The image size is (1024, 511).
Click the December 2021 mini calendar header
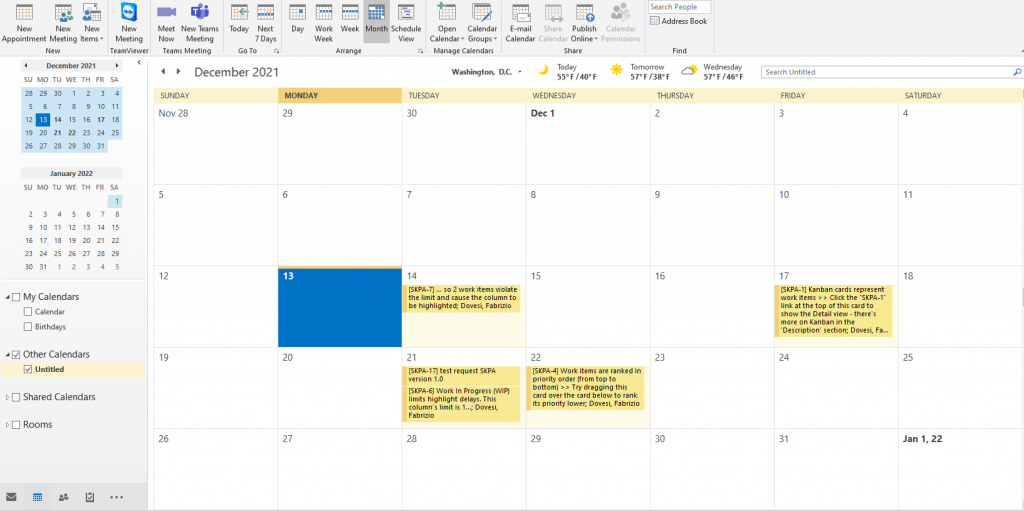point(71,65)
